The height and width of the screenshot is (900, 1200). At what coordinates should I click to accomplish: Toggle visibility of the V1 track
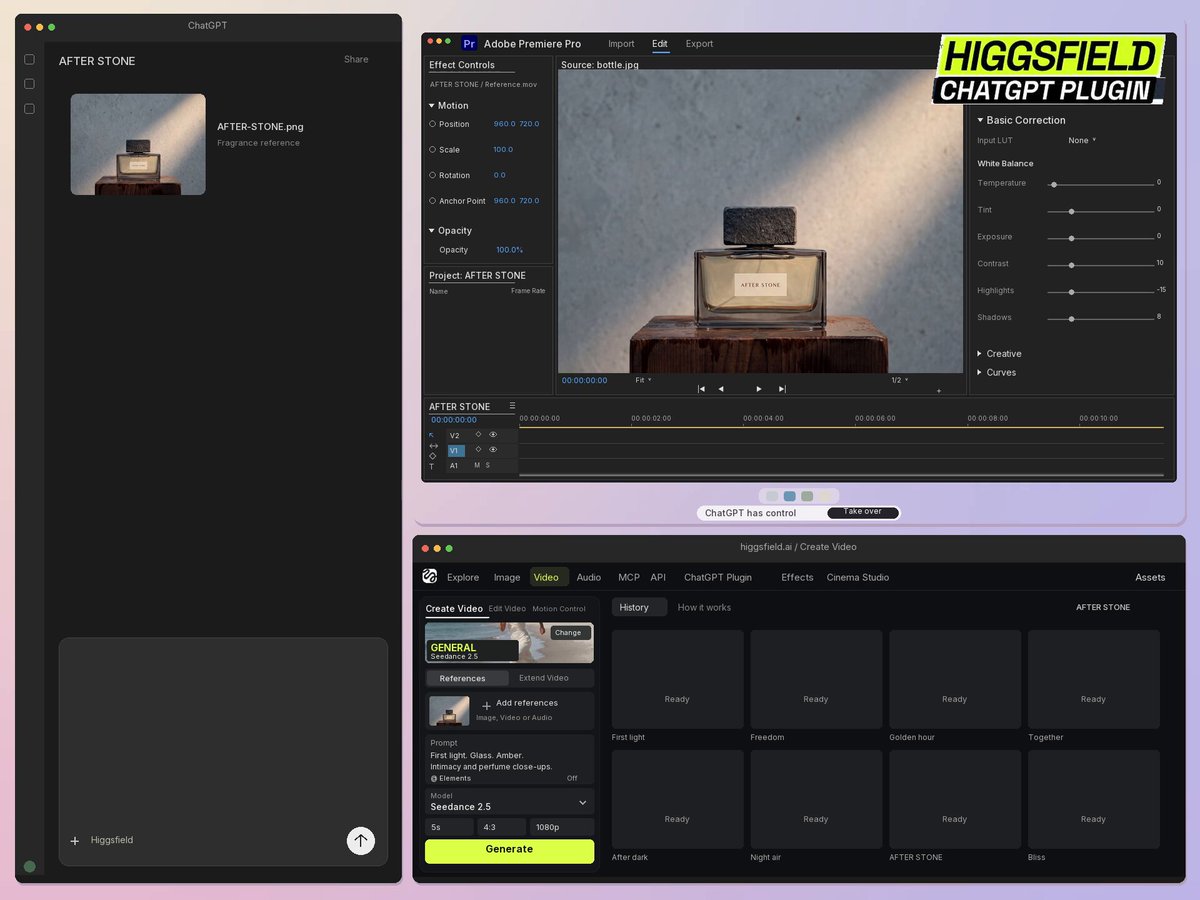493,450
